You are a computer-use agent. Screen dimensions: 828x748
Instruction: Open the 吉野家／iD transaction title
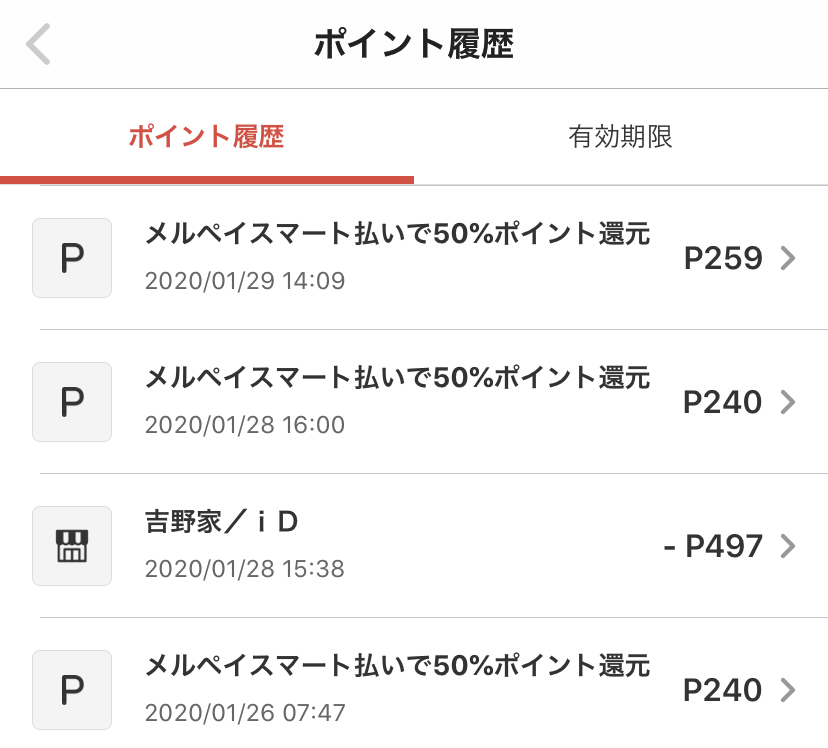pyautogui.click(x=222, y=522)
